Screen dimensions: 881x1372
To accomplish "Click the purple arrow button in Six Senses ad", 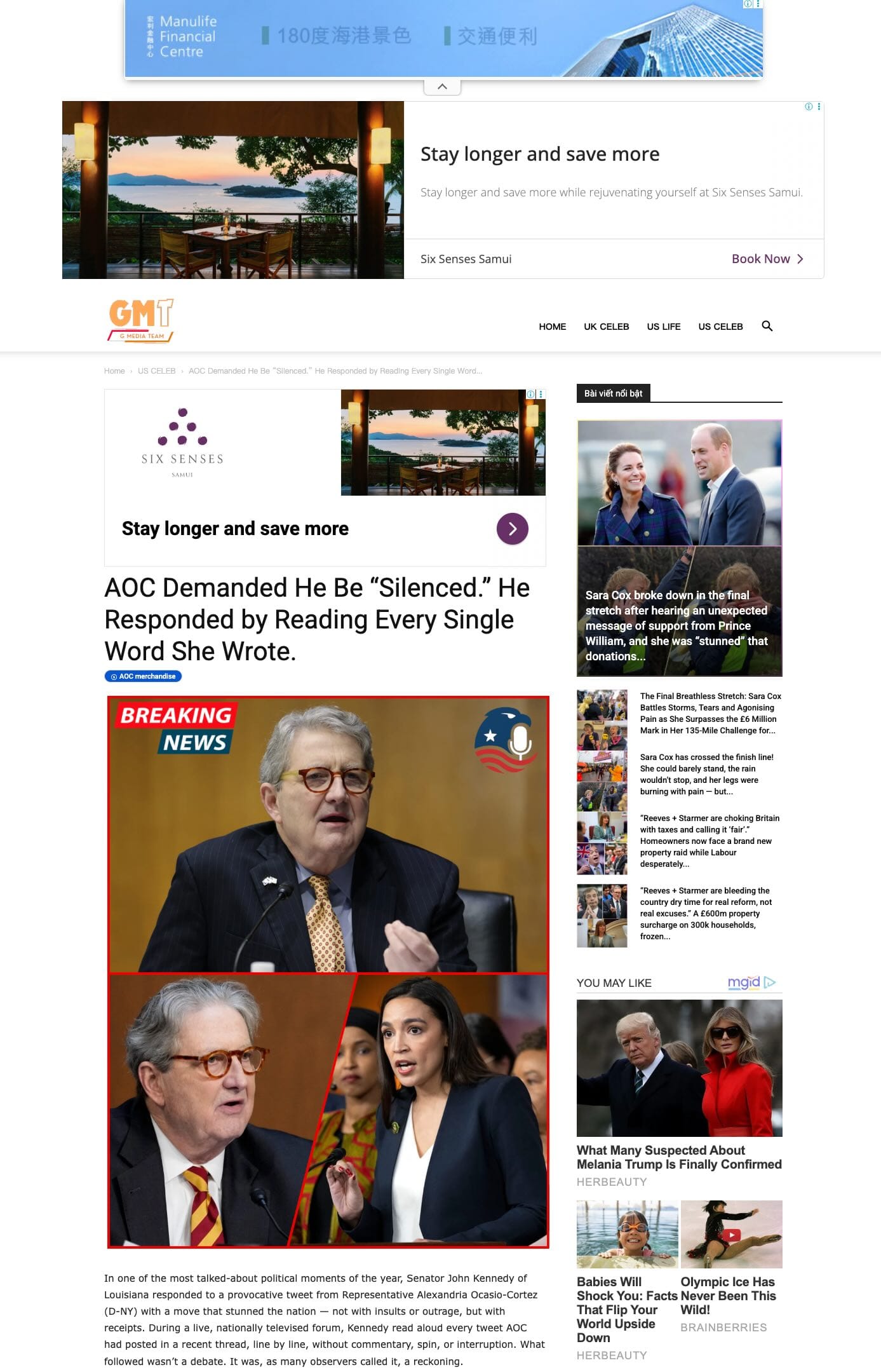I will coord(512,529).
